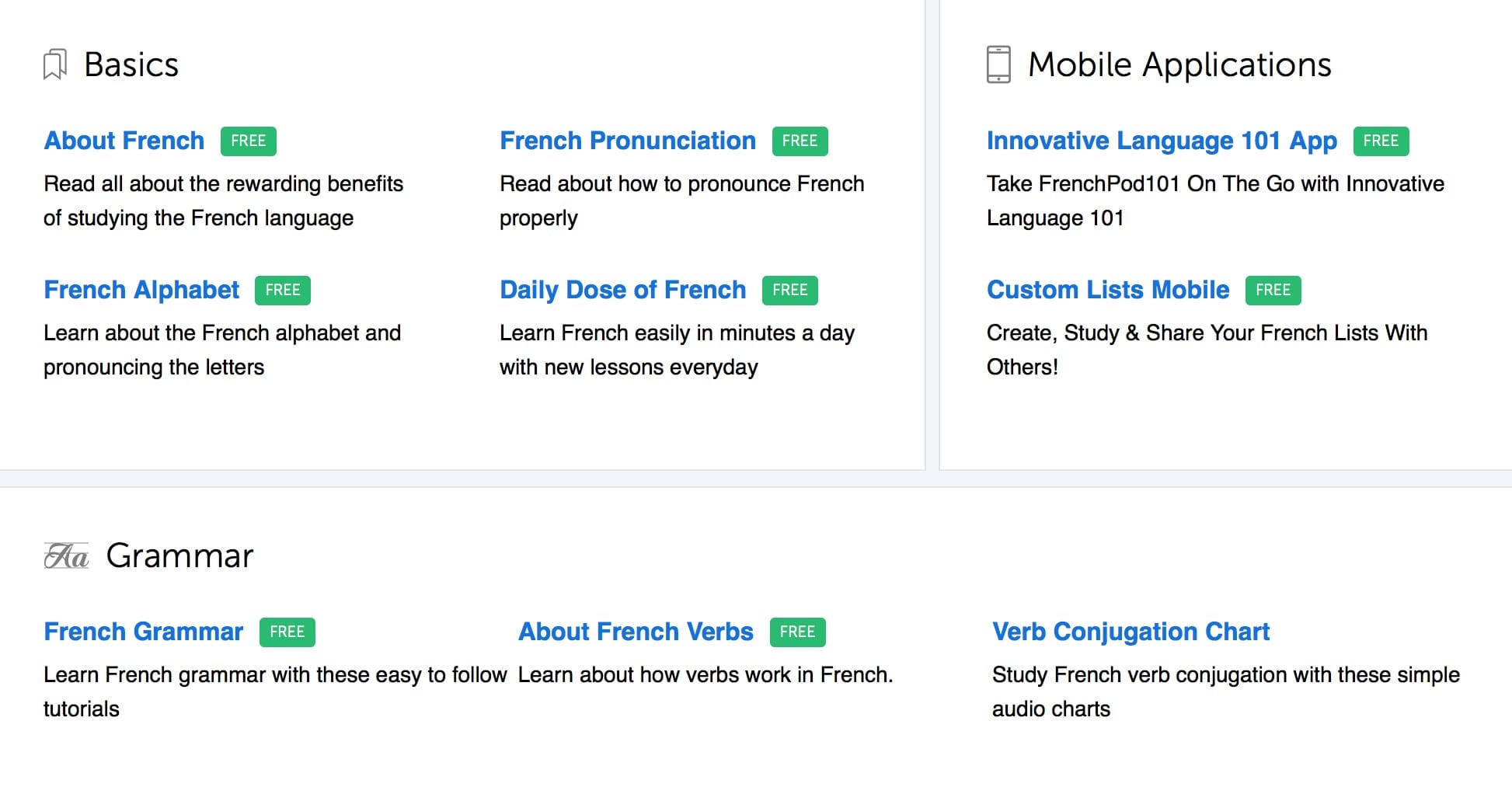Click FREE badge next to French Grammar
The image size is (1512, 808).
287,632
